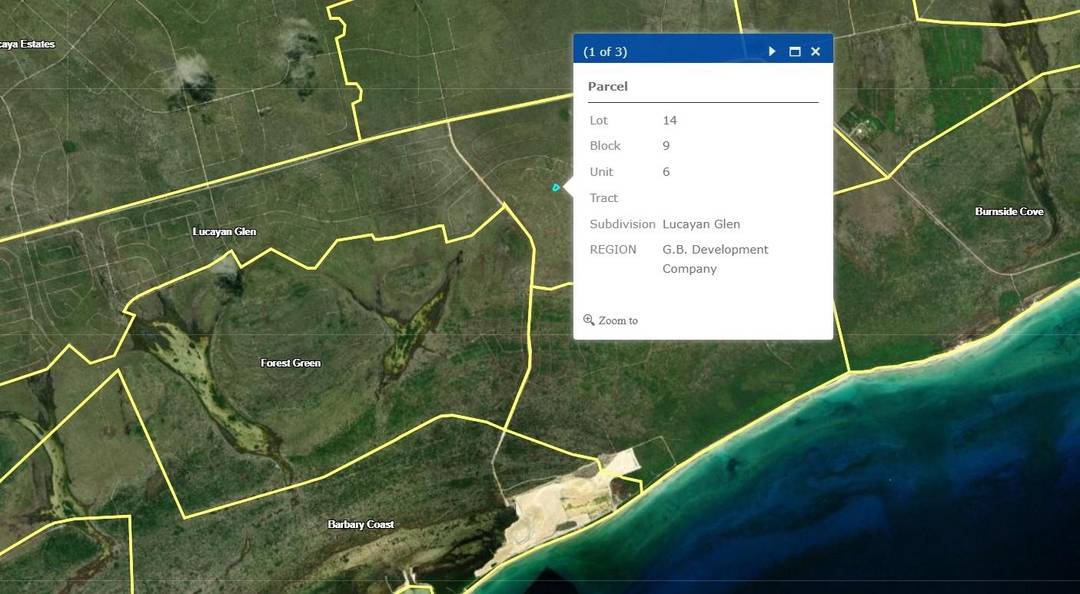Select the Barbary Coast label
The image size is (1080, 594).
coord(361,523)
